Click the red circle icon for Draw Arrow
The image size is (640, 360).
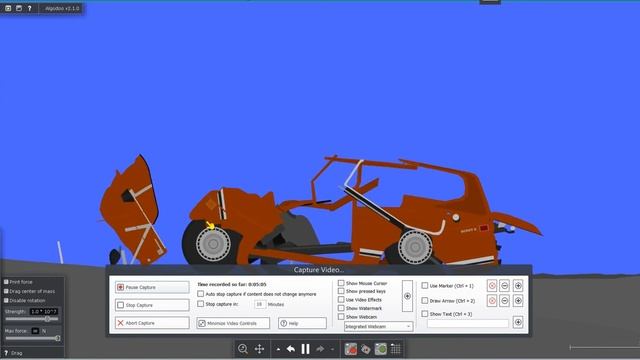click(x=492, y=301)
